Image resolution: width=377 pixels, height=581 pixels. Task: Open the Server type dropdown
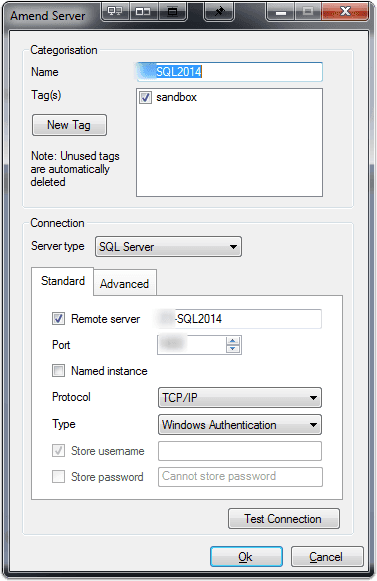[168, 247]
